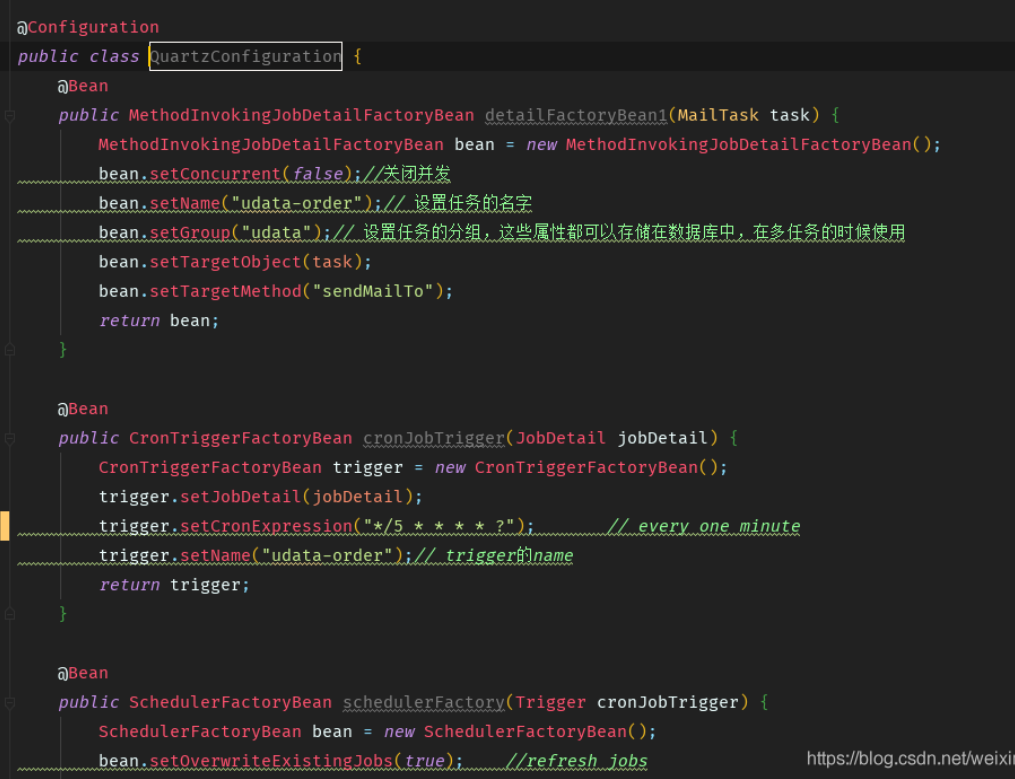Click cronJobTrigger parameter in schedulerFactory signature
Image resolution: width=1015 pixels, height=779 pixels.
pyautogui.click(x=667, y=703)
